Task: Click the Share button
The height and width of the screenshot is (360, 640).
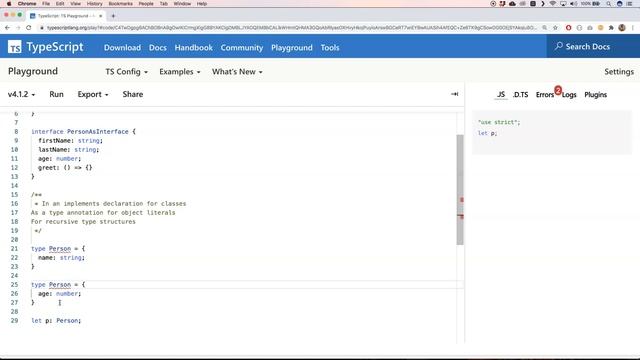Action: (x=133, y=94)
